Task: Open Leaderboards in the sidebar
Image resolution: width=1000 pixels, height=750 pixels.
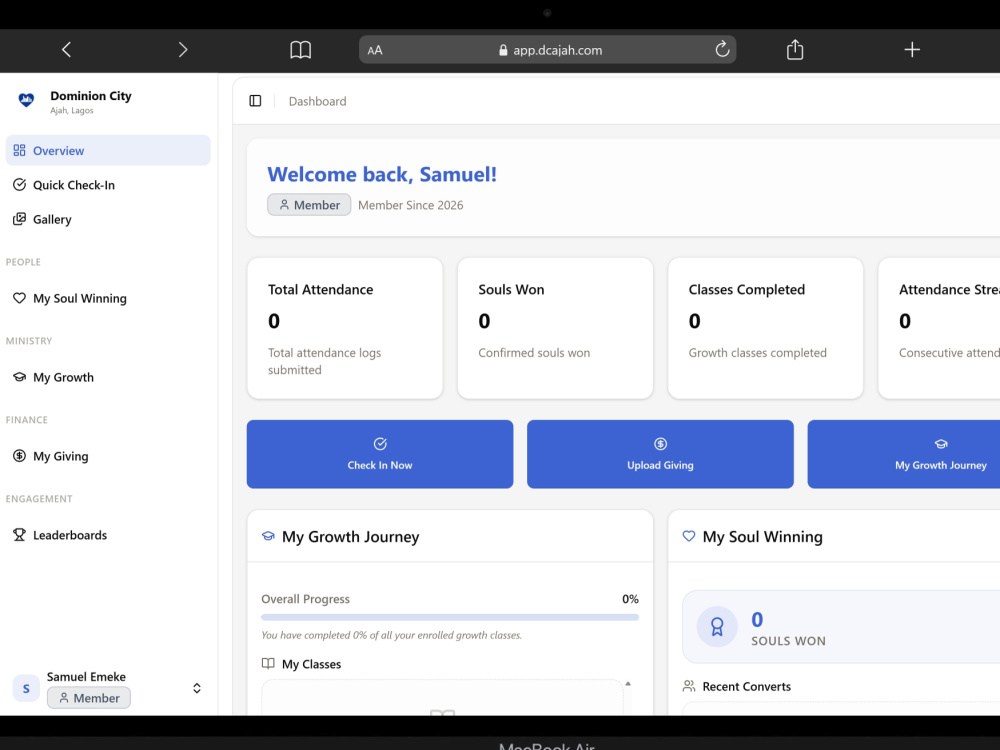Action: point(108,535)
